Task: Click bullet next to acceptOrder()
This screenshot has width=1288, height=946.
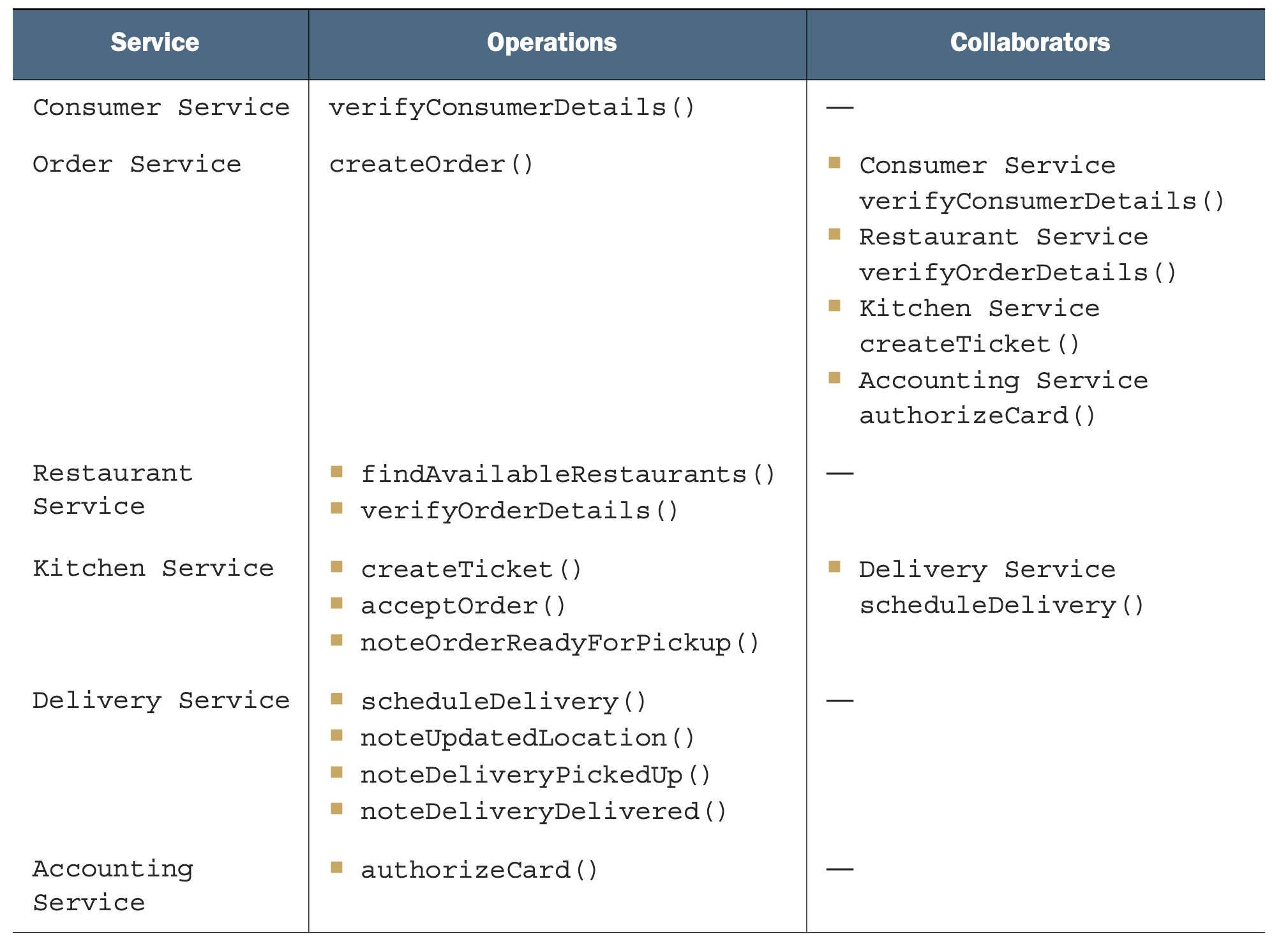Action: click(x=337, y=603)
